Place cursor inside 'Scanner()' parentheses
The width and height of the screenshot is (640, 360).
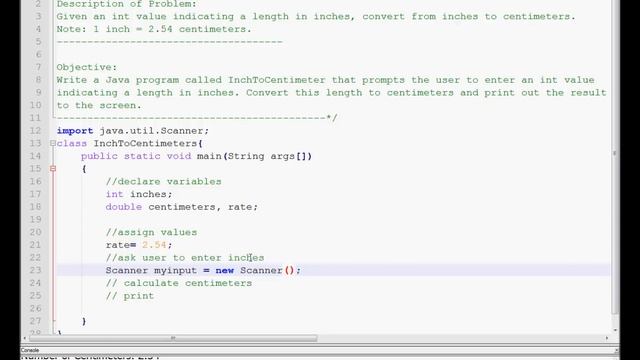click(x=289, y=270)
